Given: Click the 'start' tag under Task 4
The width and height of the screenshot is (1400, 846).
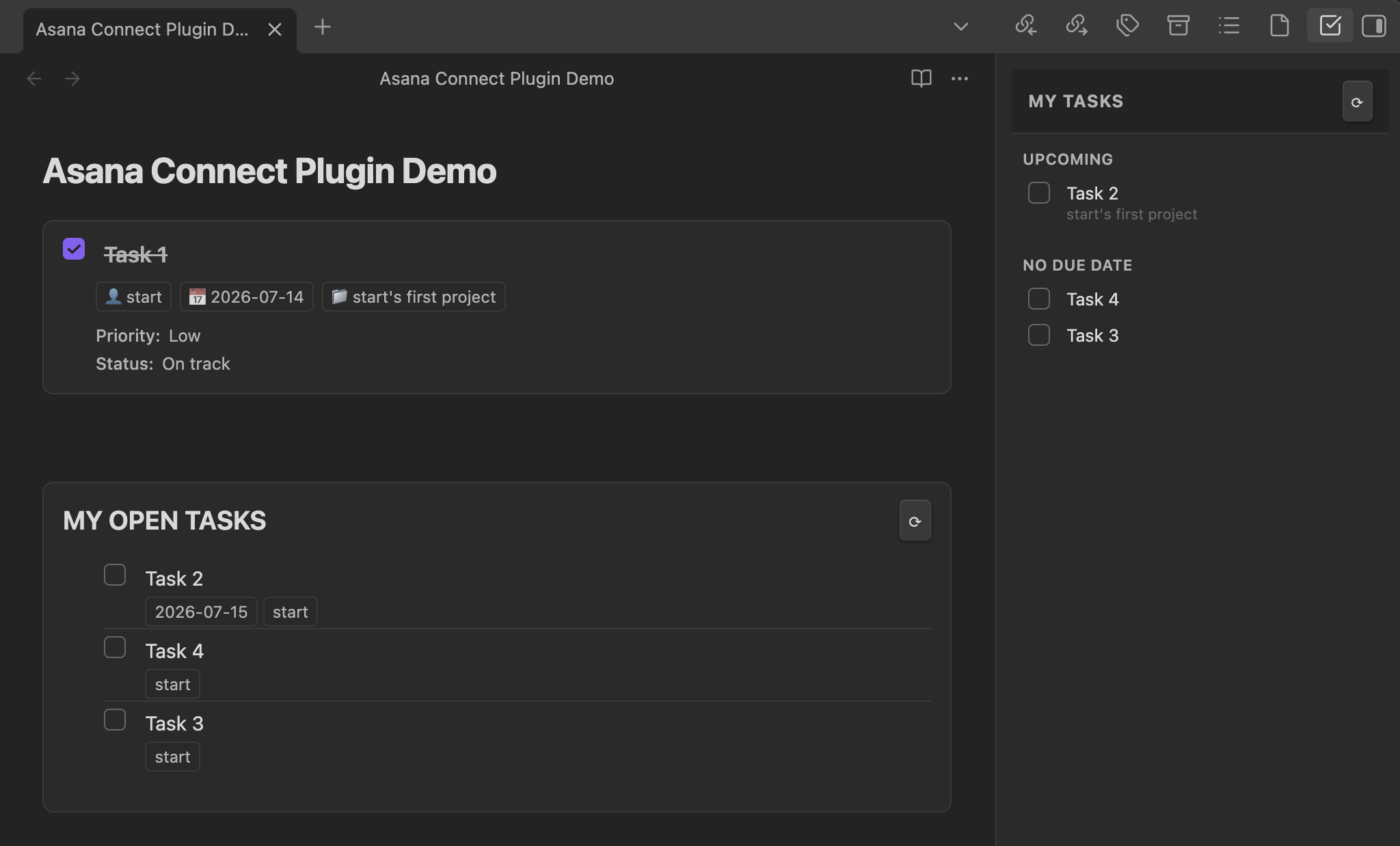Looking at the screenshot, I should coord(172,684).
